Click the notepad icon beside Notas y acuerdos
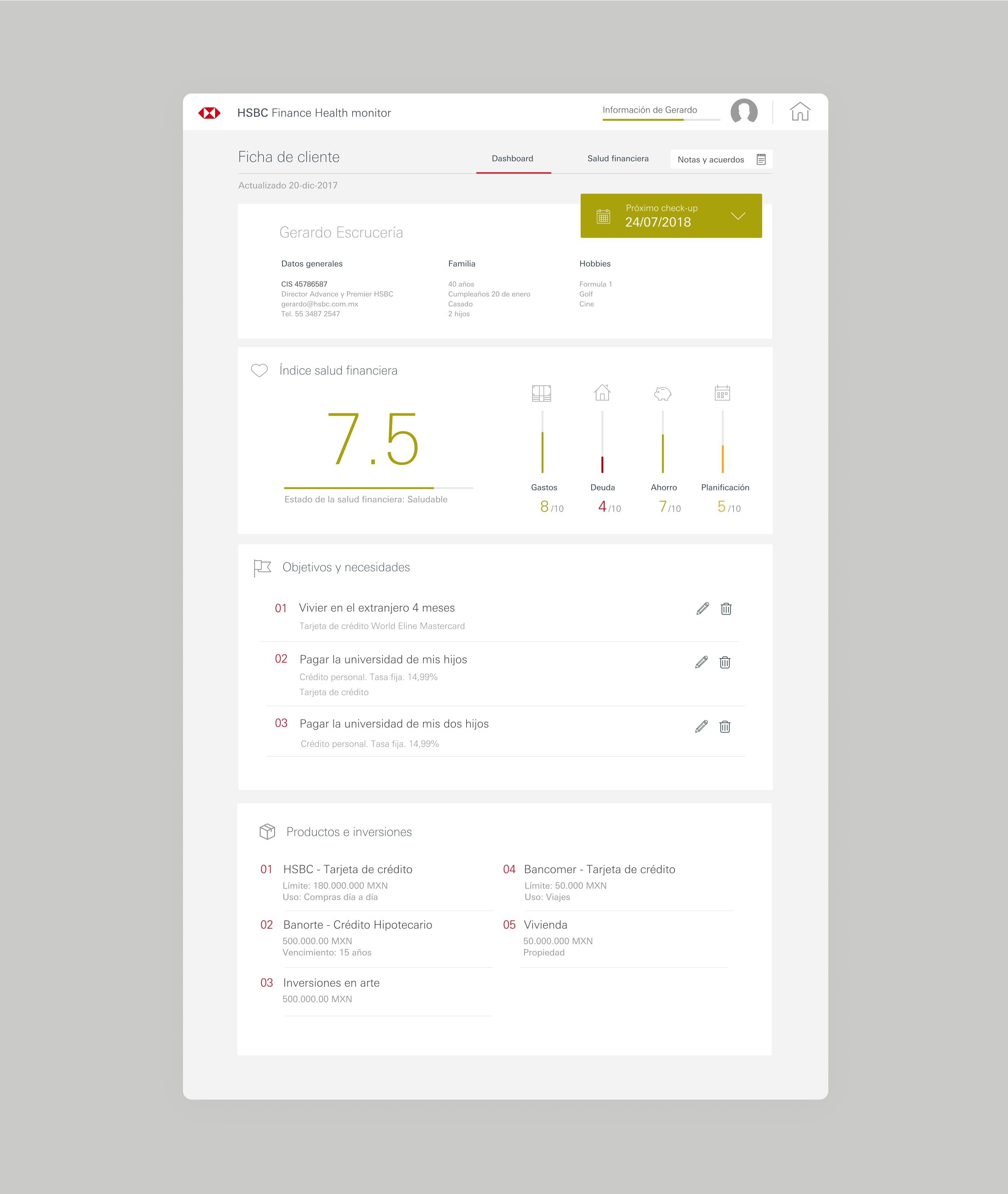1008x1194 pixels. click(762, 159)
